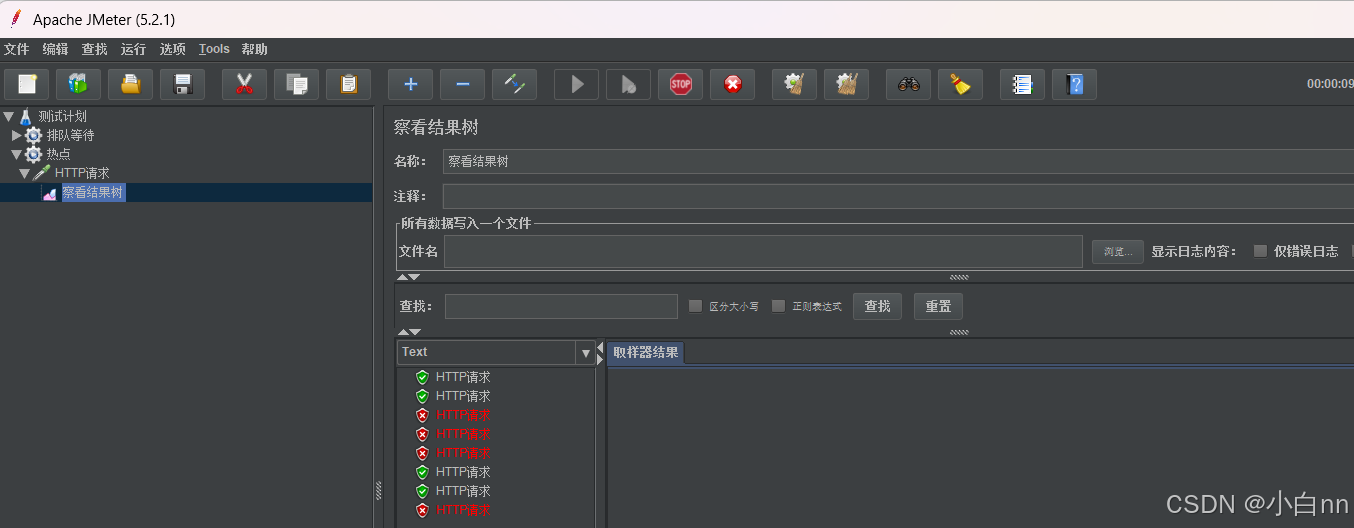Reset search with the yellow brush icon

(960, 84)
